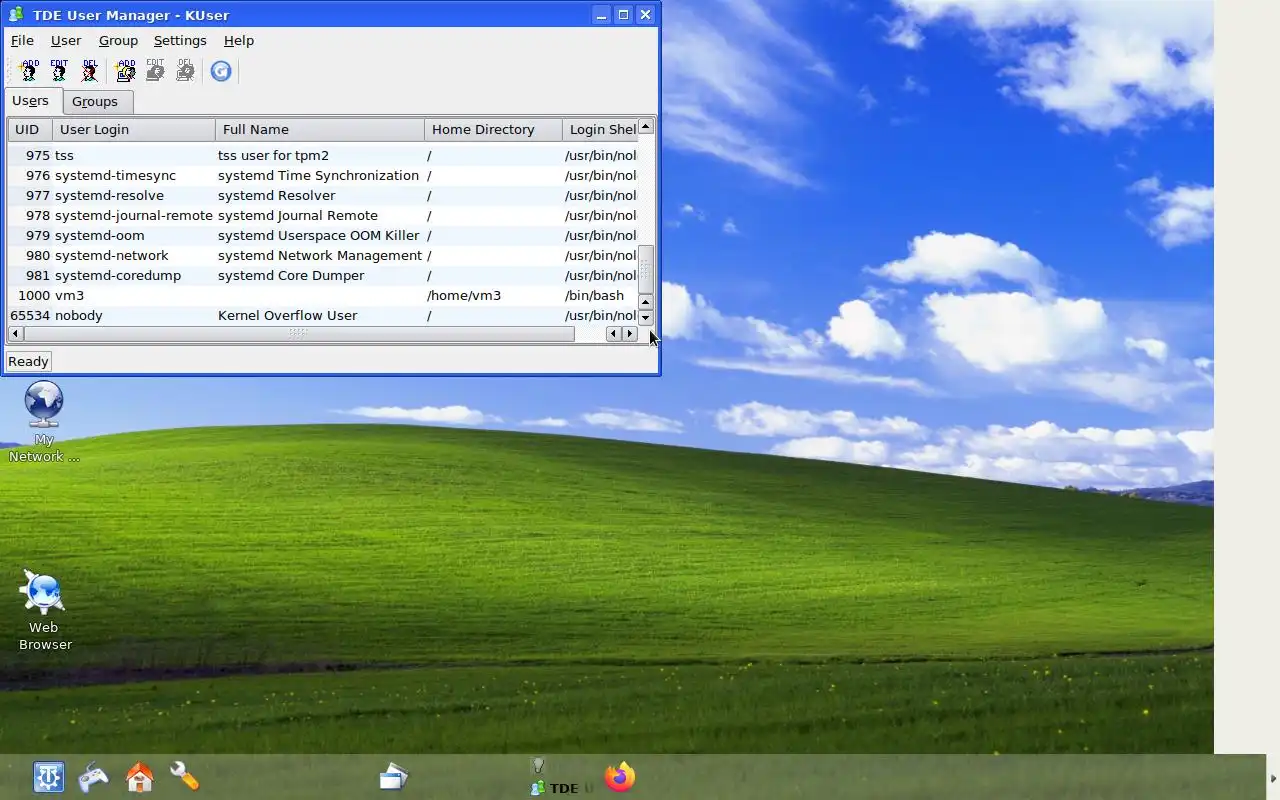1280x800 pixels.
Task: Sort by the UID column header
Action: [30, 130]
